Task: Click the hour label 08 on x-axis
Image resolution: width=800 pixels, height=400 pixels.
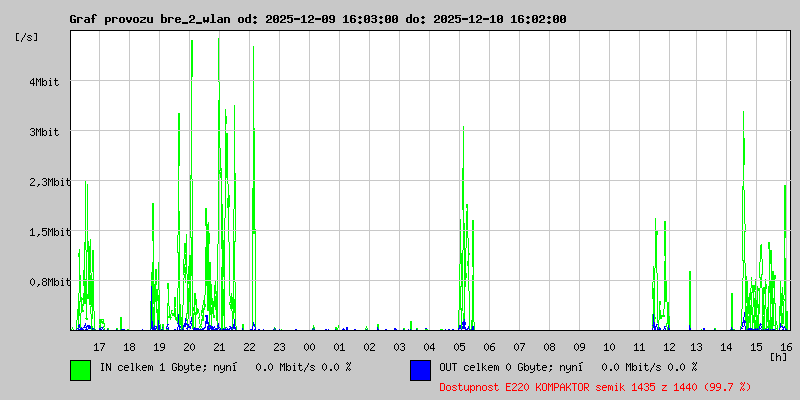Action: click(x=549, y=347)
